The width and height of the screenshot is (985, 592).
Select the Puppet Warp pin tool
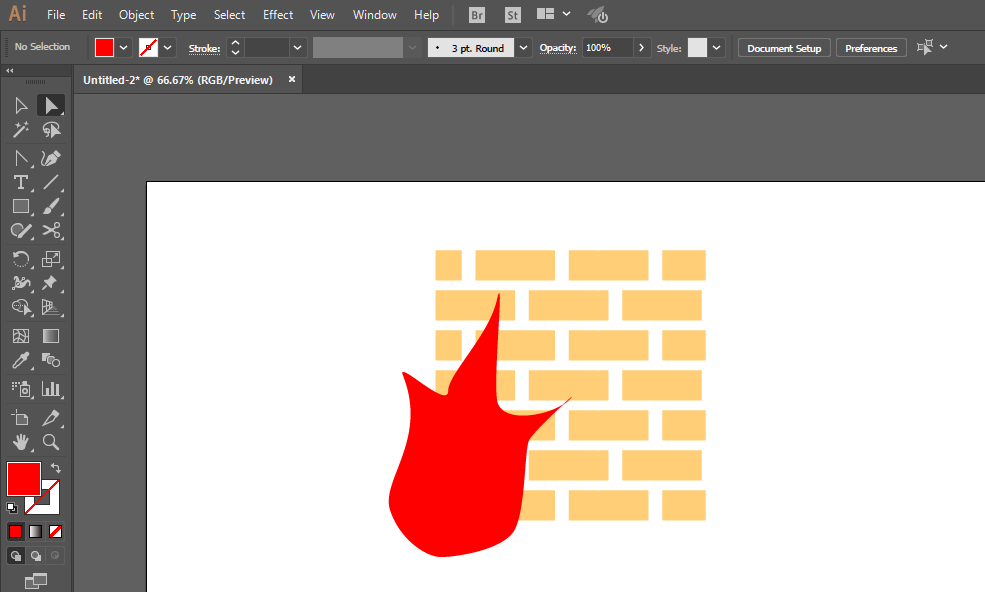coord(50,283)
